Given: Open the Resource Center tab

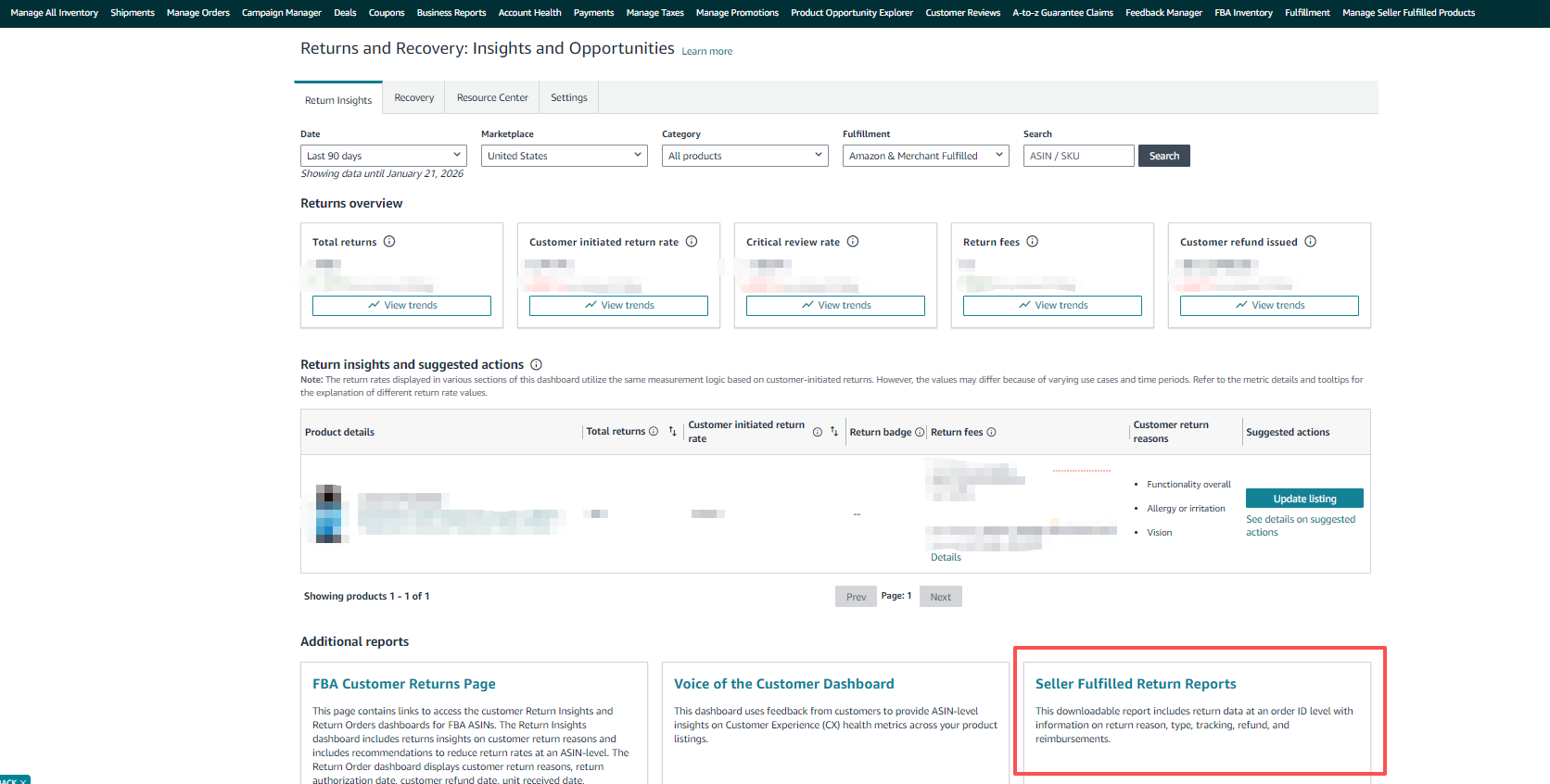Looking at the screenshot, I should pos(492,98).
